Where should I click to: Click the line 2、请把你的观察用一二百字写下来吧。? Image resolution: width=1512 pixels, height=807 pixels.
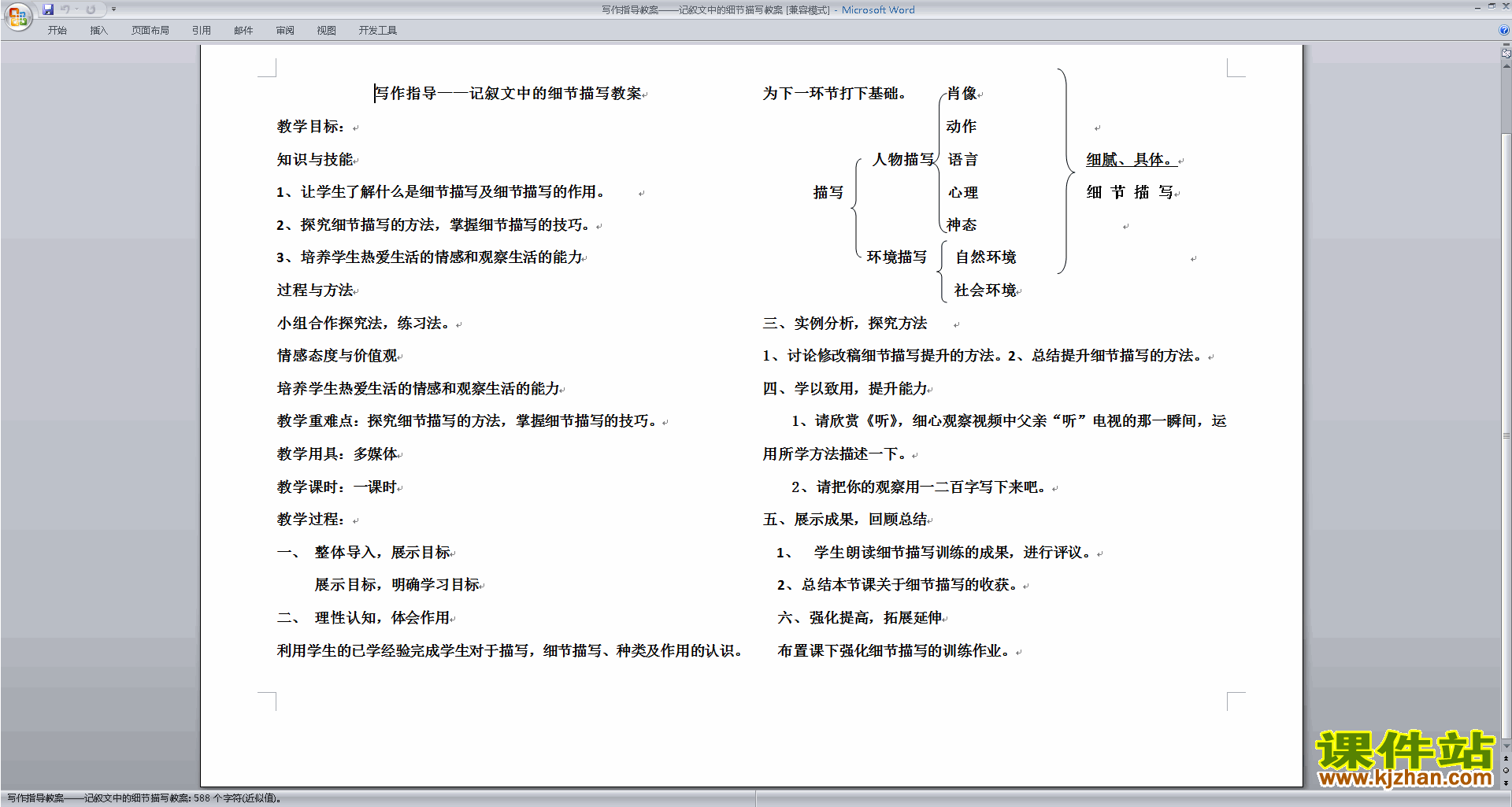[921, 487]
